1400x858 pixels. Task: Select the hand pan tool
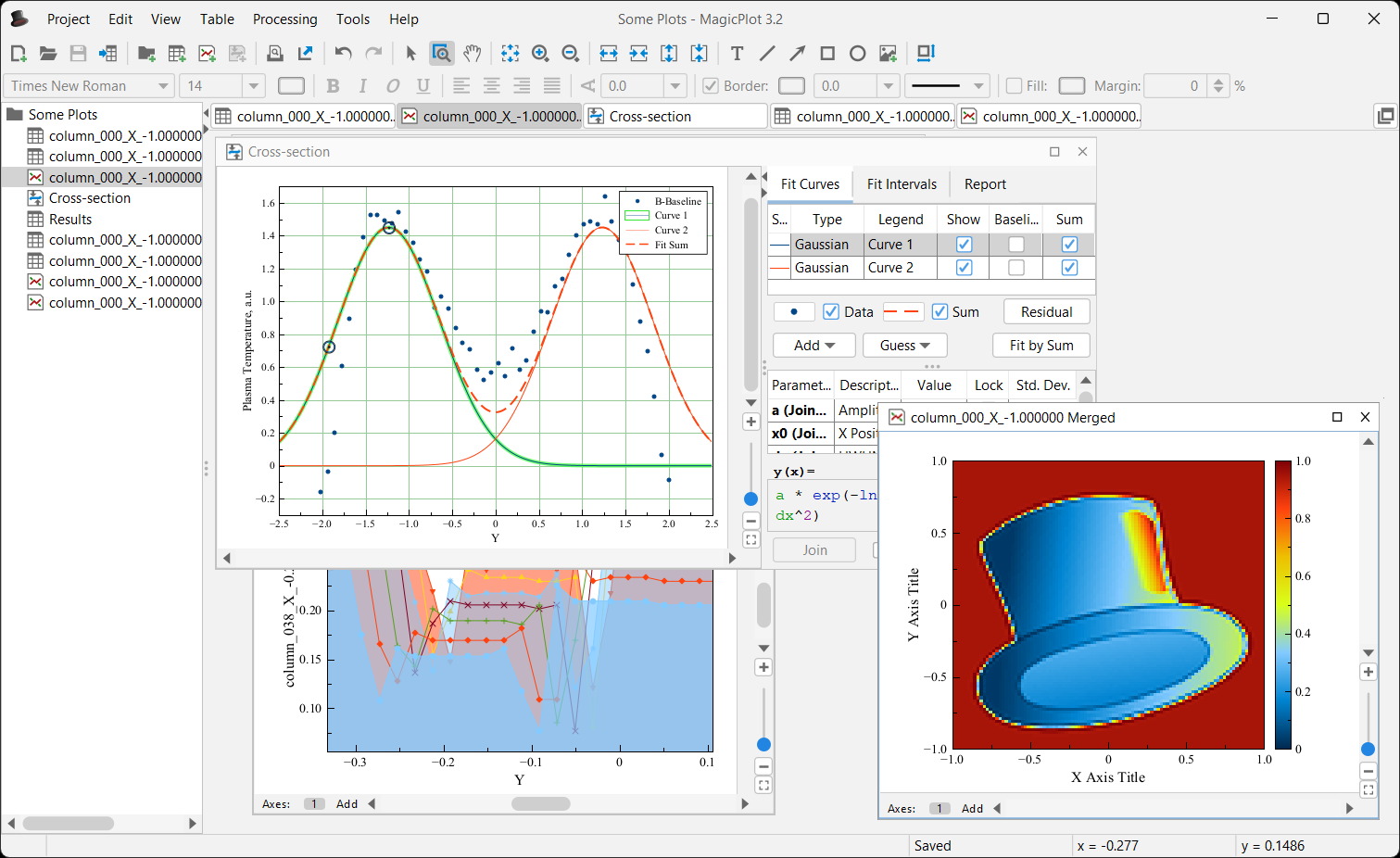pos(473,54)
